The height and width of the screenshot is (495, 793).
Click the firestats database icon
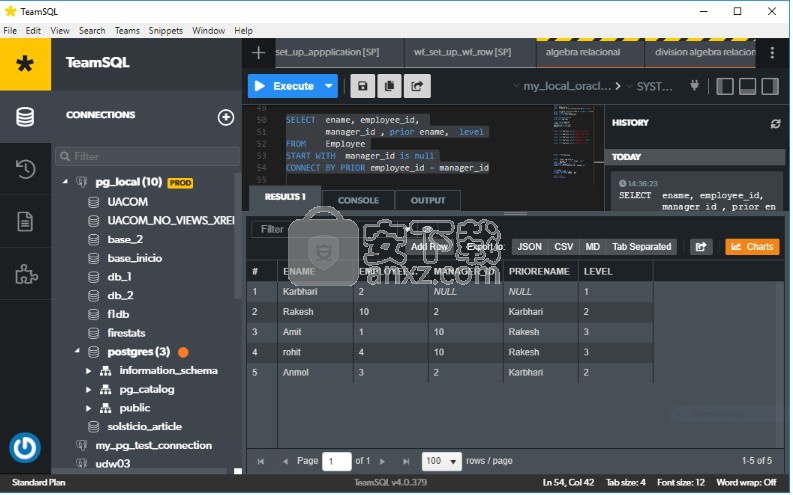tap(94, 334)
